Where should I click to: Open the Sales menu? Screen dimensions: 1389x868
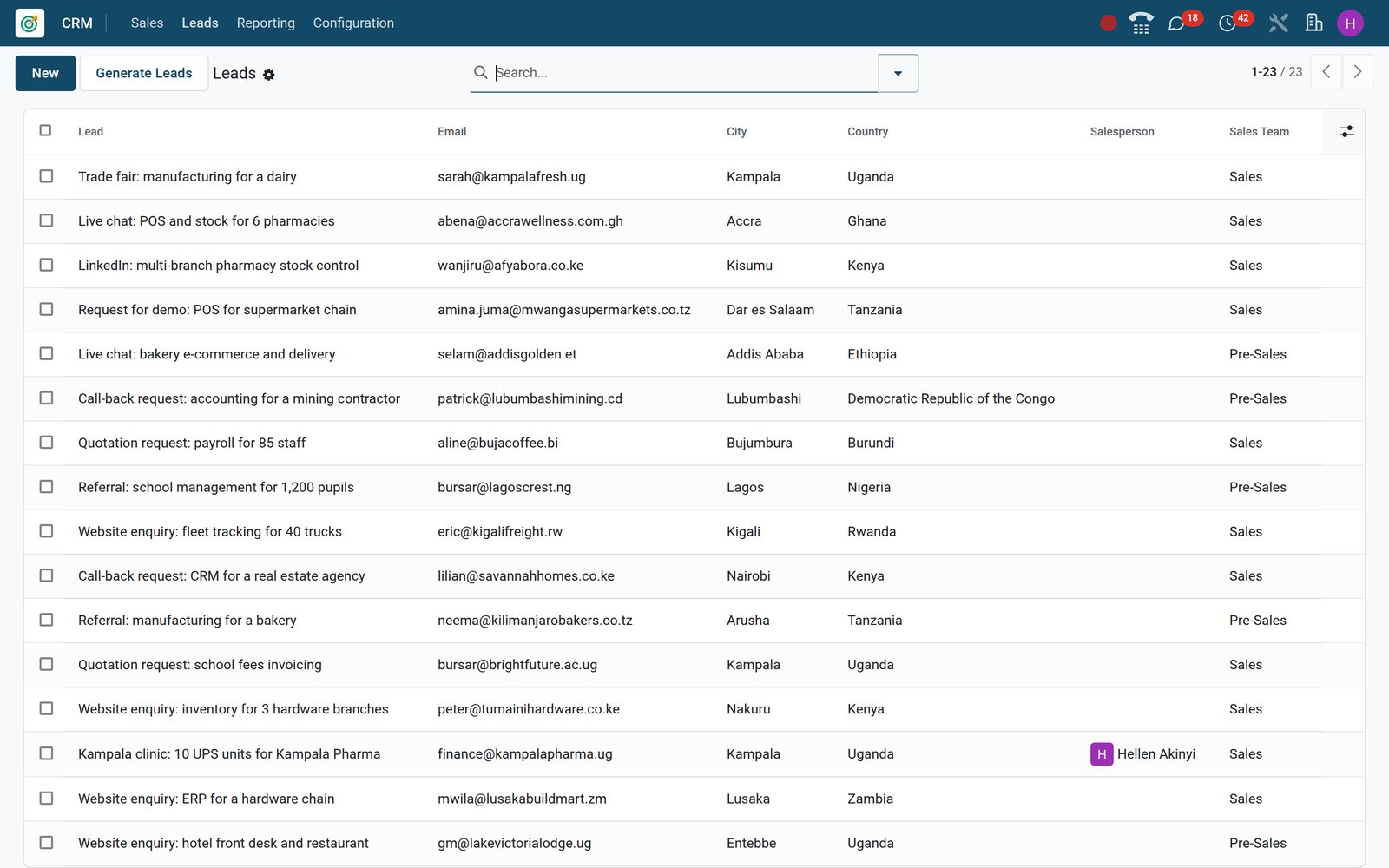tap(147, 23)
